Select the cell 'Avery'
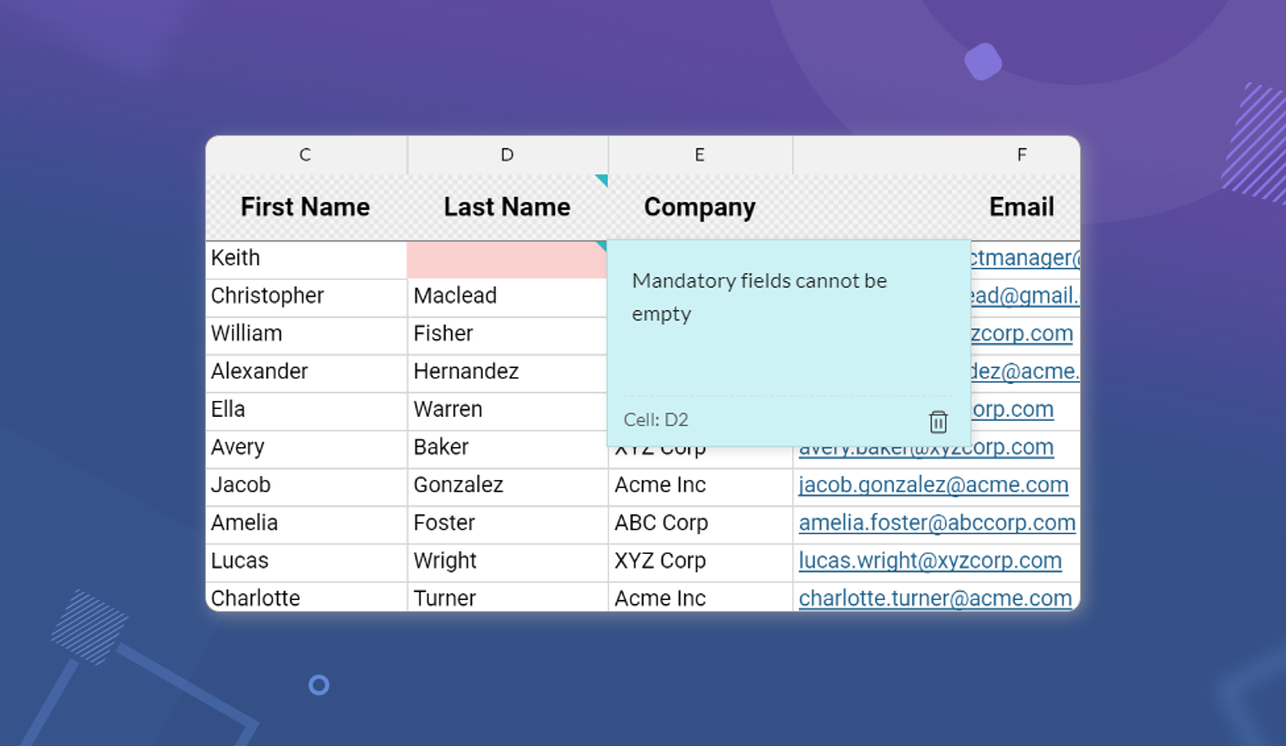Viewport: 1286px width, 746px height. pyautogui.click(x=306, y=449)
